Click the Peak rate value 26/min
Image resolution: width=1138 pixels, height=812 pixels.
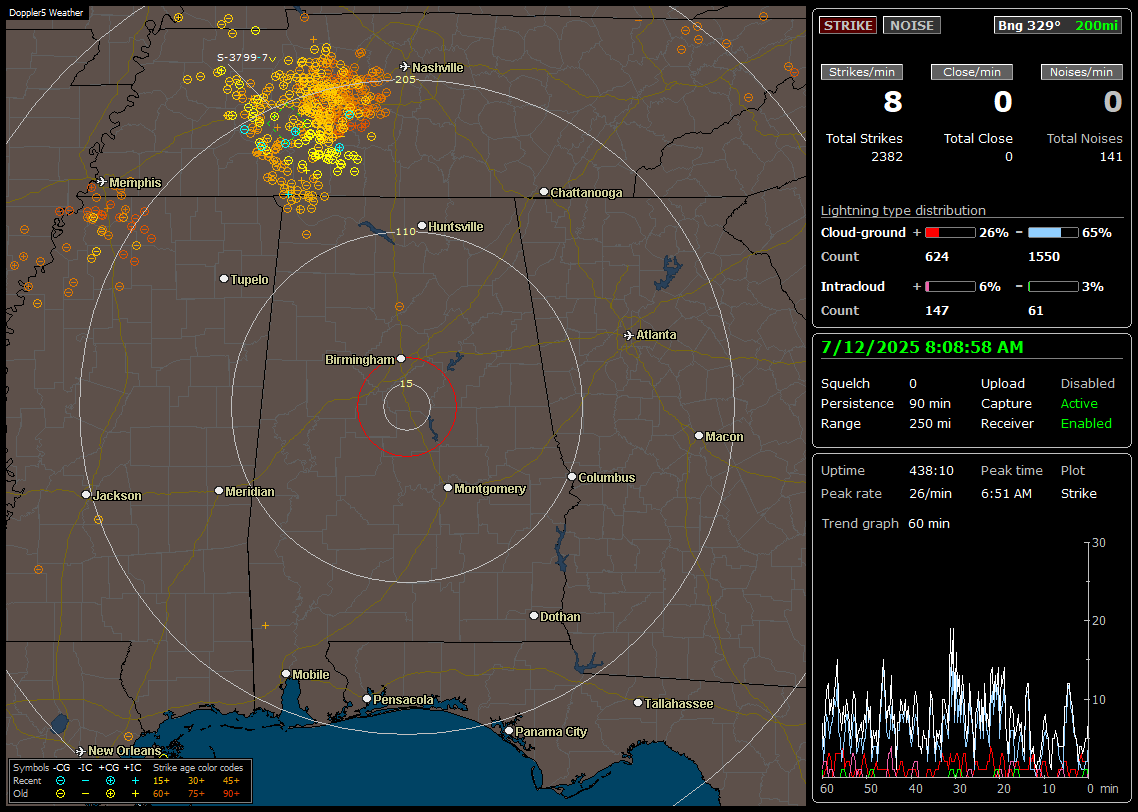coord(931,493)
